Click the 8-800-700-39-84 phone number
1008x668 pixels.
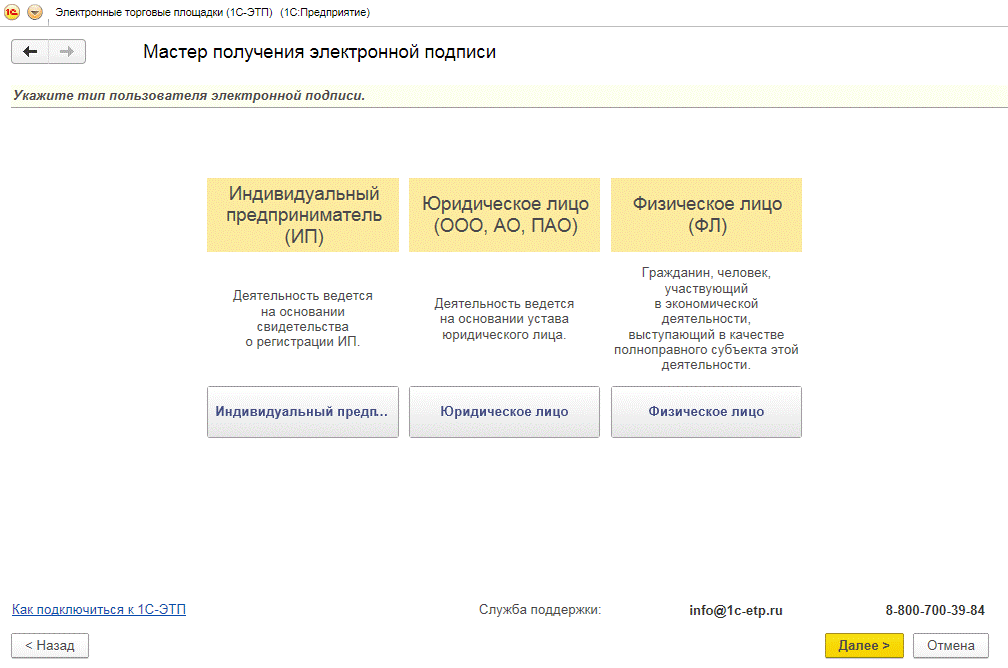pos(935,610)
